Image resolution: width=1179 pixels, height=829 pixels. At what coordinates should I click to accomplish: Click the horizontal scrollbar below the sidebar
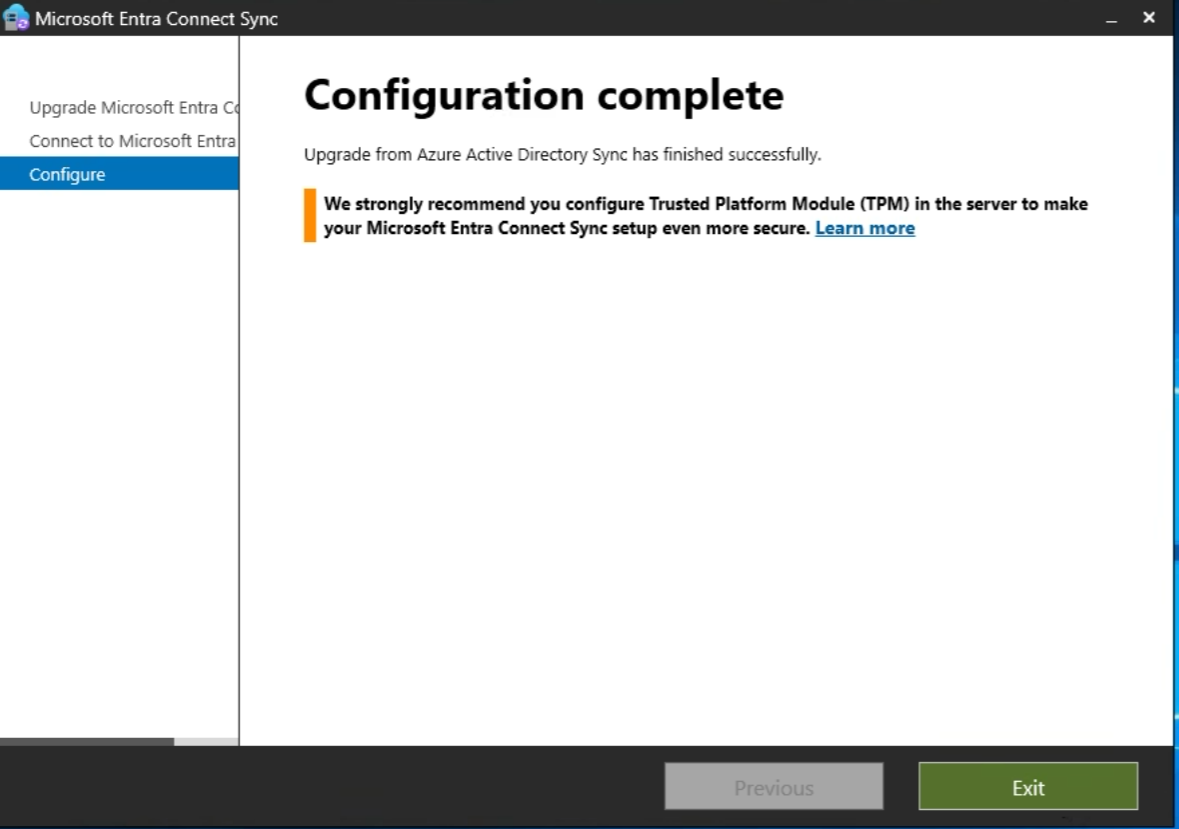pos(85,742)
